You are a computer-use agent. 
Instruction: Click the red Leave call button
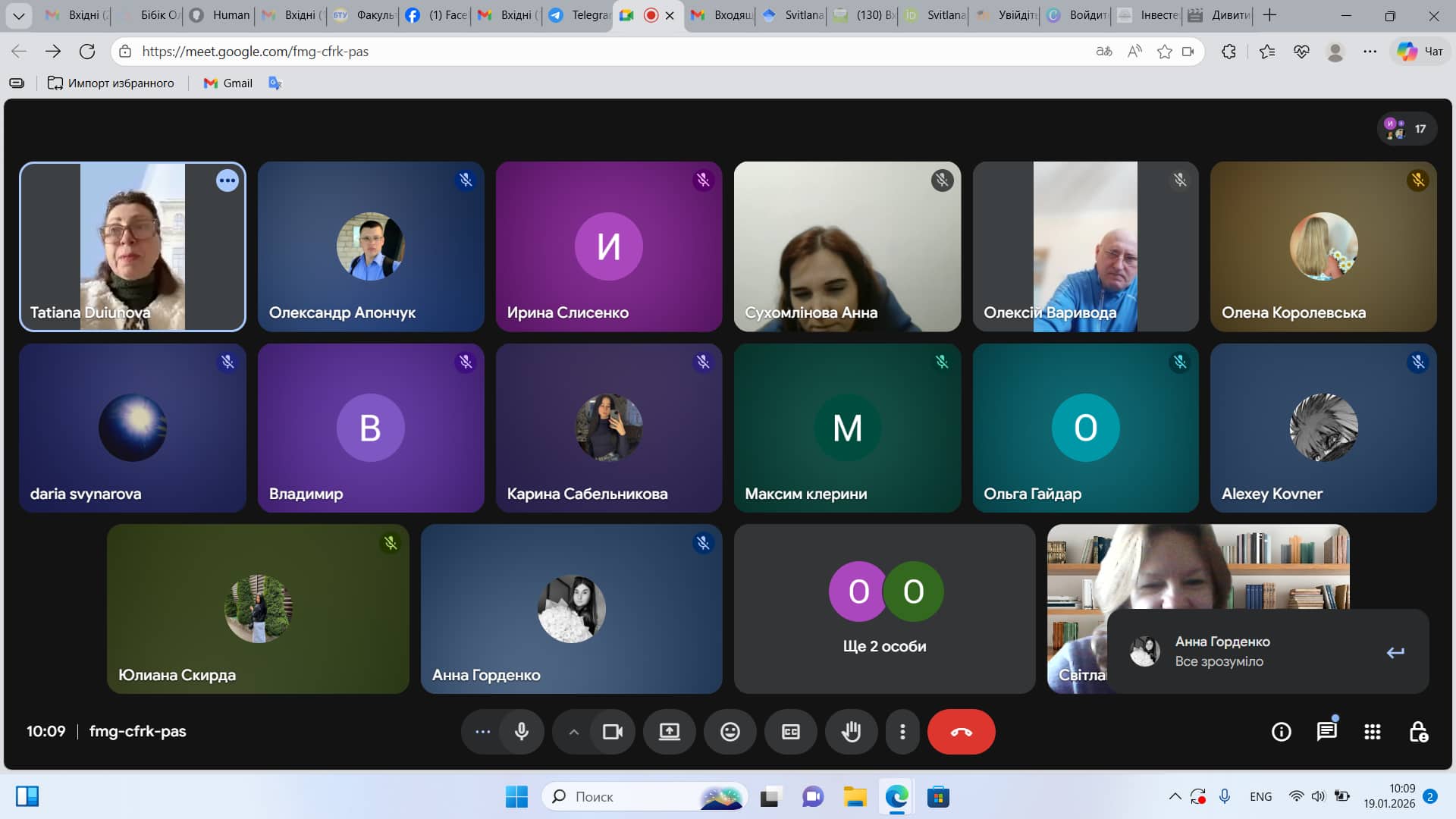pyautogui.click(x=961, y=732)
